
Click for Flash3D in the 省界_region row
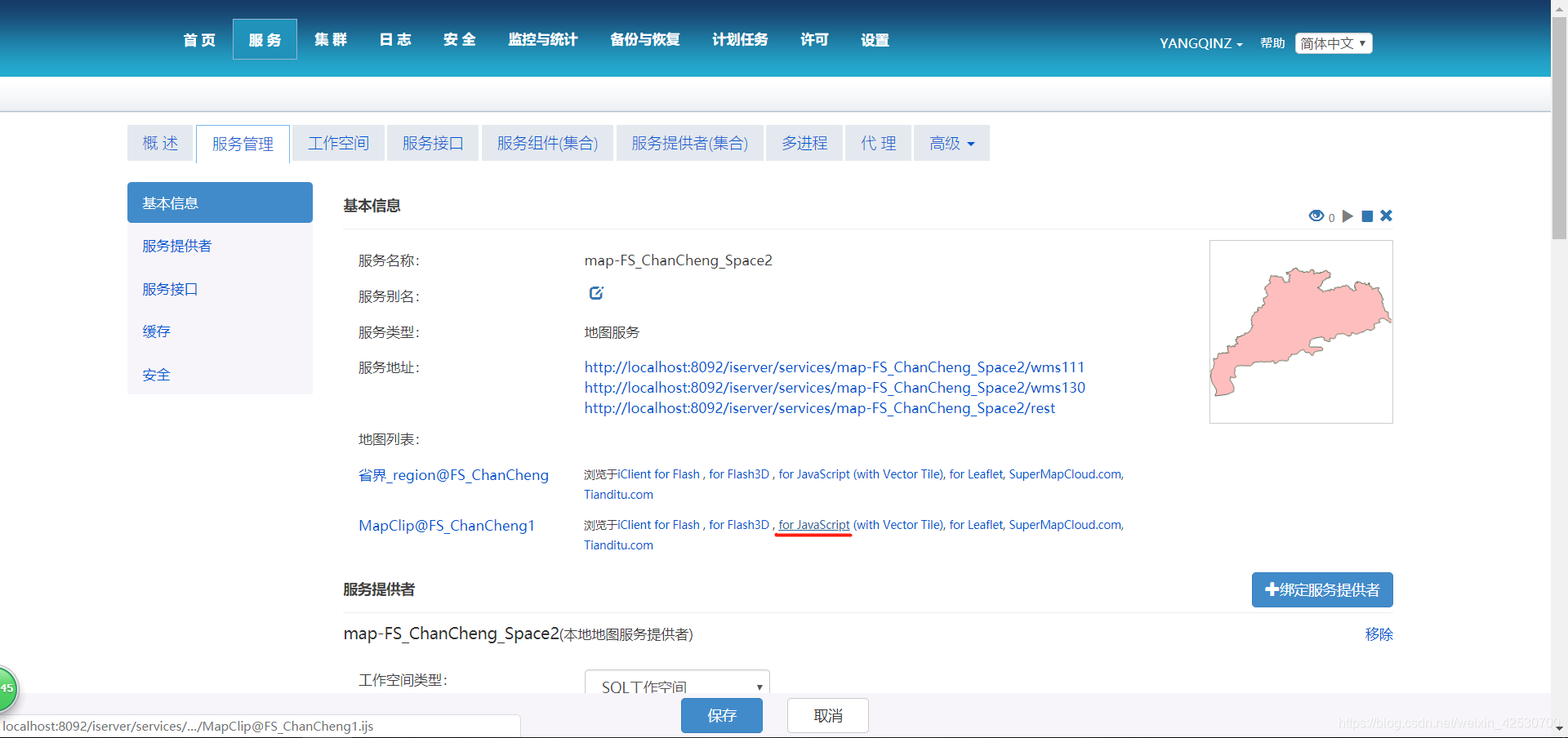coord(739,474)
